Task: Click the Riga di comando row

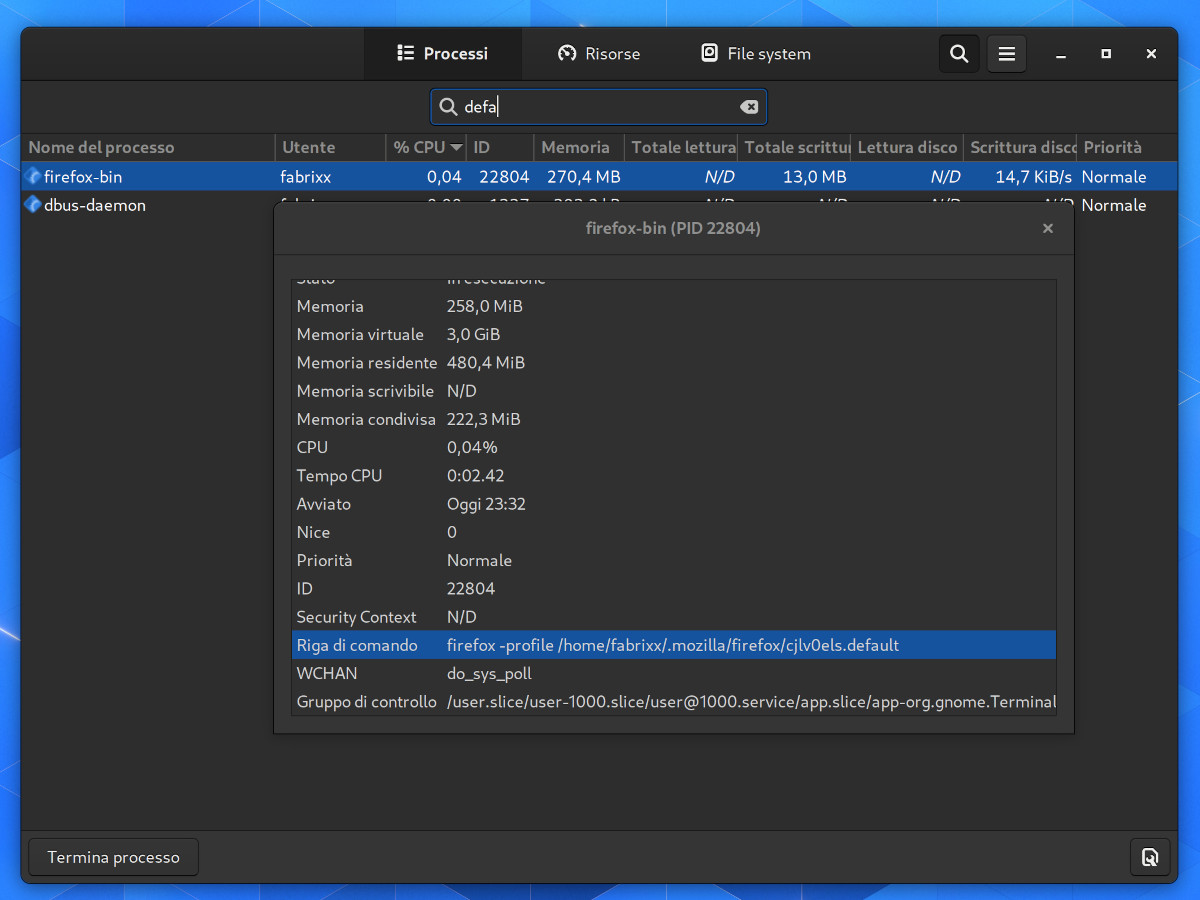Action: point(674,645)
